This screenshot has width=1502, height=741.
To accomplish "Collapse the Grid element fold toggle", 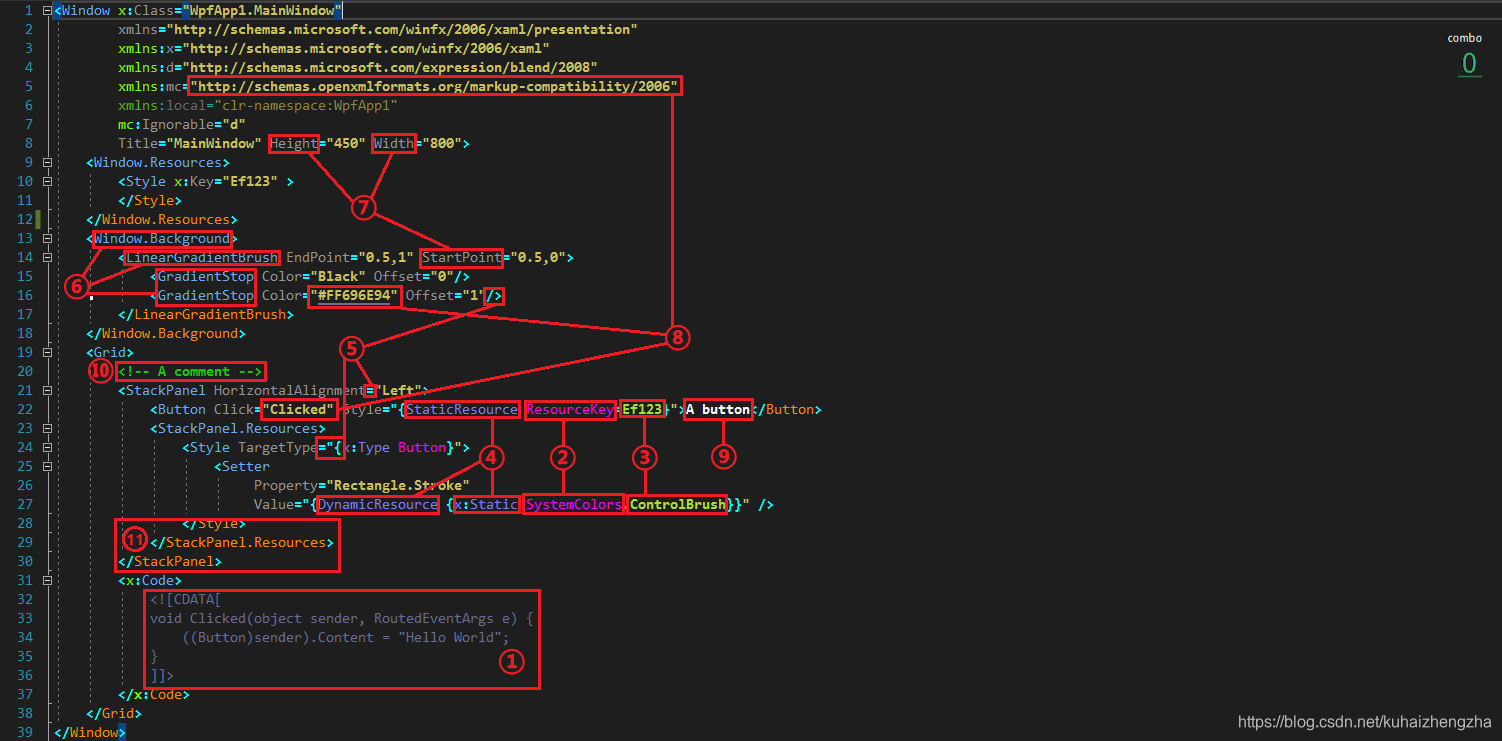I will tap(47, 353).
